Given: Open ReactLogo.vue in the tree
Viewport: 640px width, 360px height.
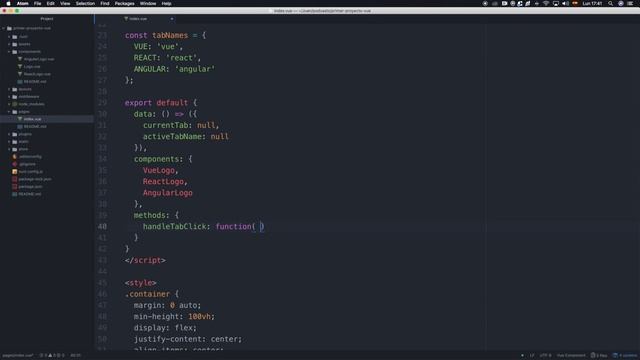Looking at the screenshot, I should click(x=37, y=74).
